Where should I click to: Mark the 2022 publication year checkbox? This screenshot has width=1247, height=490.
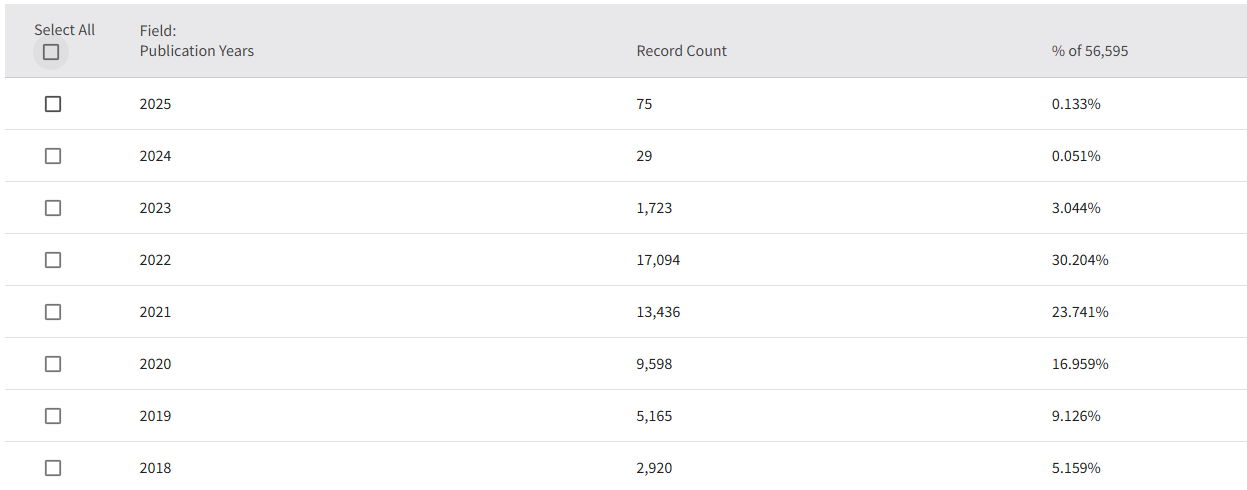[x=53, y=260]
